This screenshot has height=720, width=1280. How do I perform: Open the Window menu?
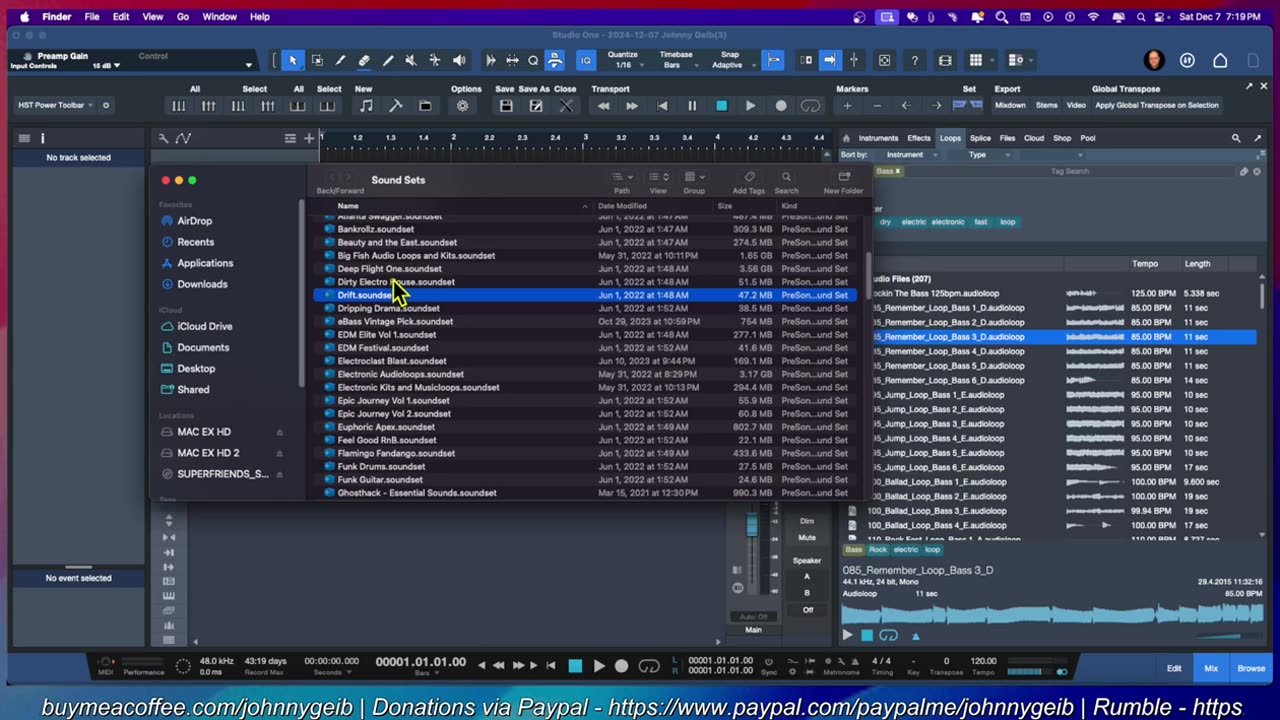pyautogui.click(x=219, y=17)
